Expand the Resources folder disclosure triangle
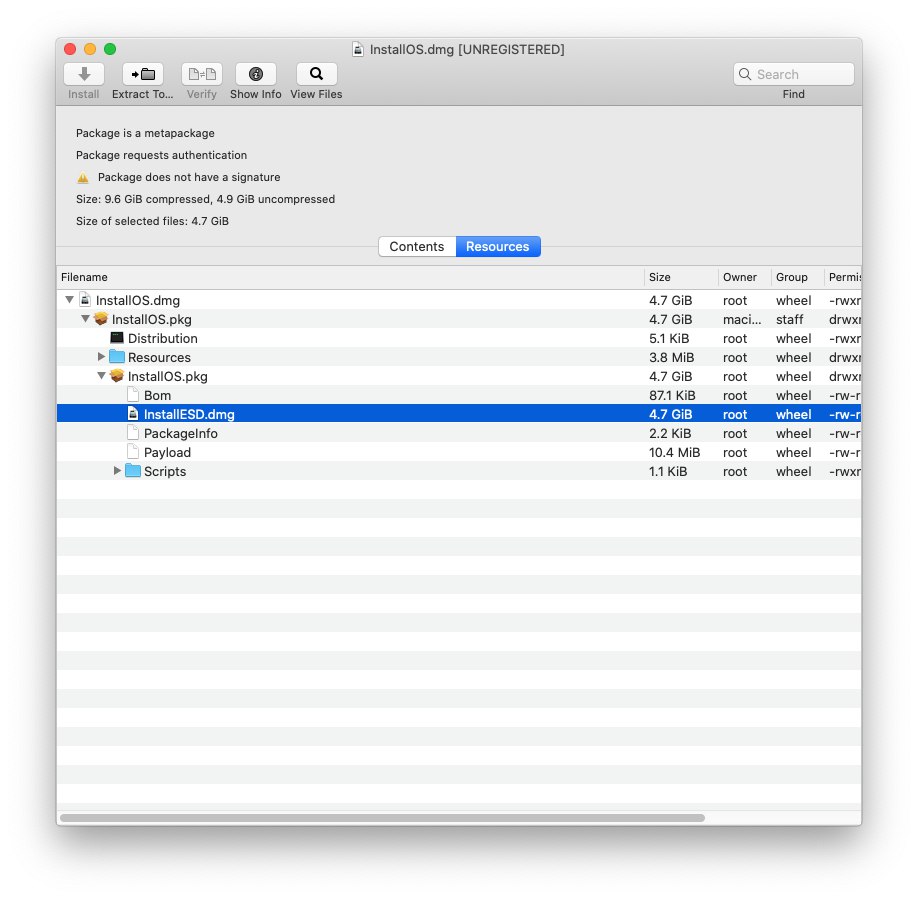The image size is (918, 900). (x=101, y=357)
